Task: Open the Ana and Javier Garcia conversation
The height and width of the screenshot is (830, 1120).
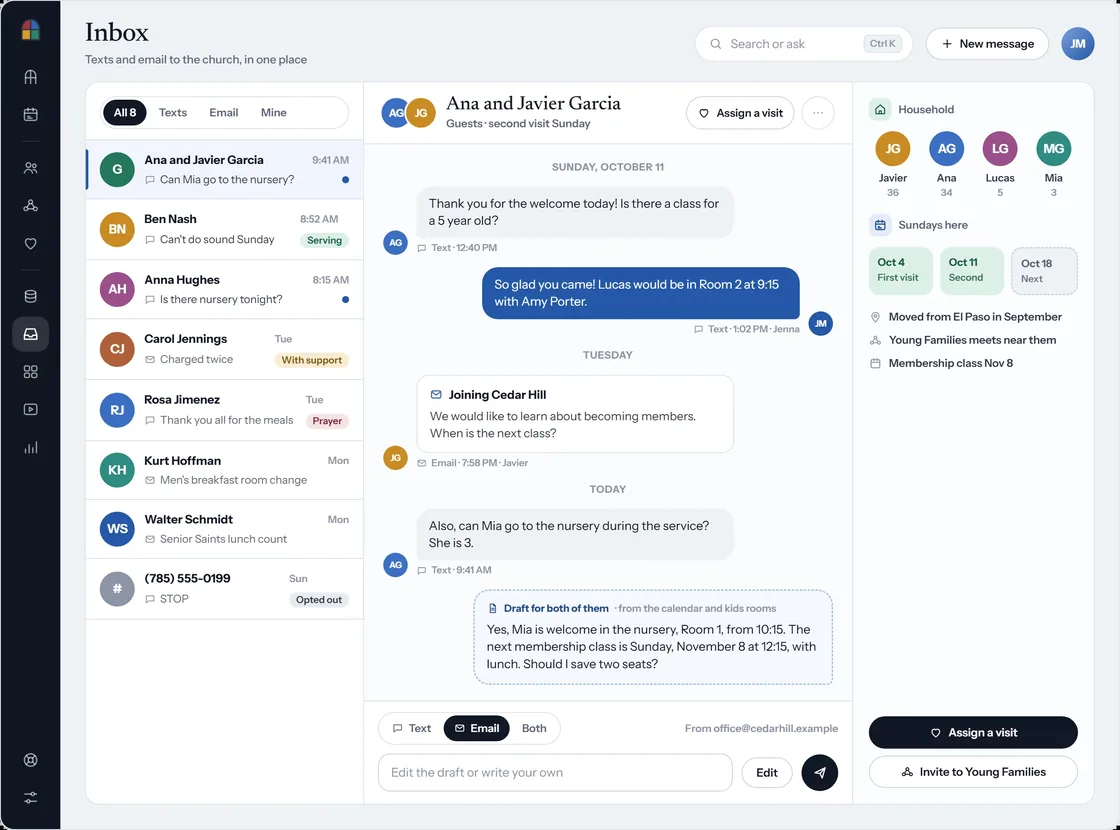Action: point(224,169)
